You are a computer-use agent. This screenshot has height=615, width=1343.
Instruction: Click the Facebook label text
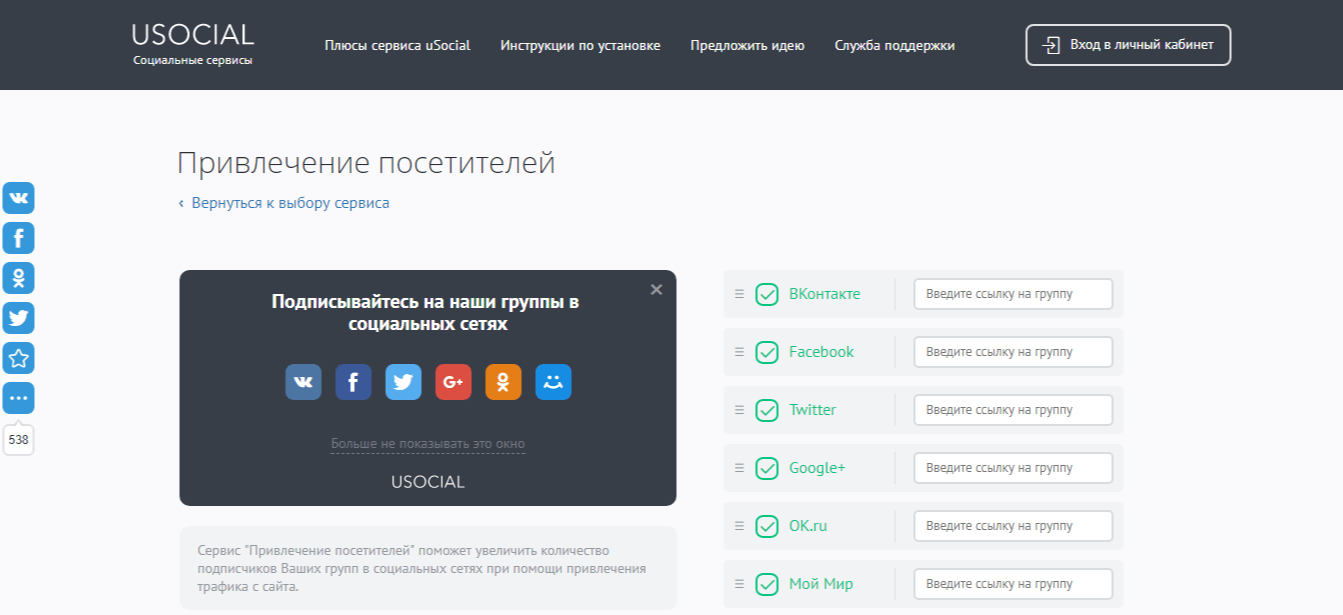[x=821, y=352]
